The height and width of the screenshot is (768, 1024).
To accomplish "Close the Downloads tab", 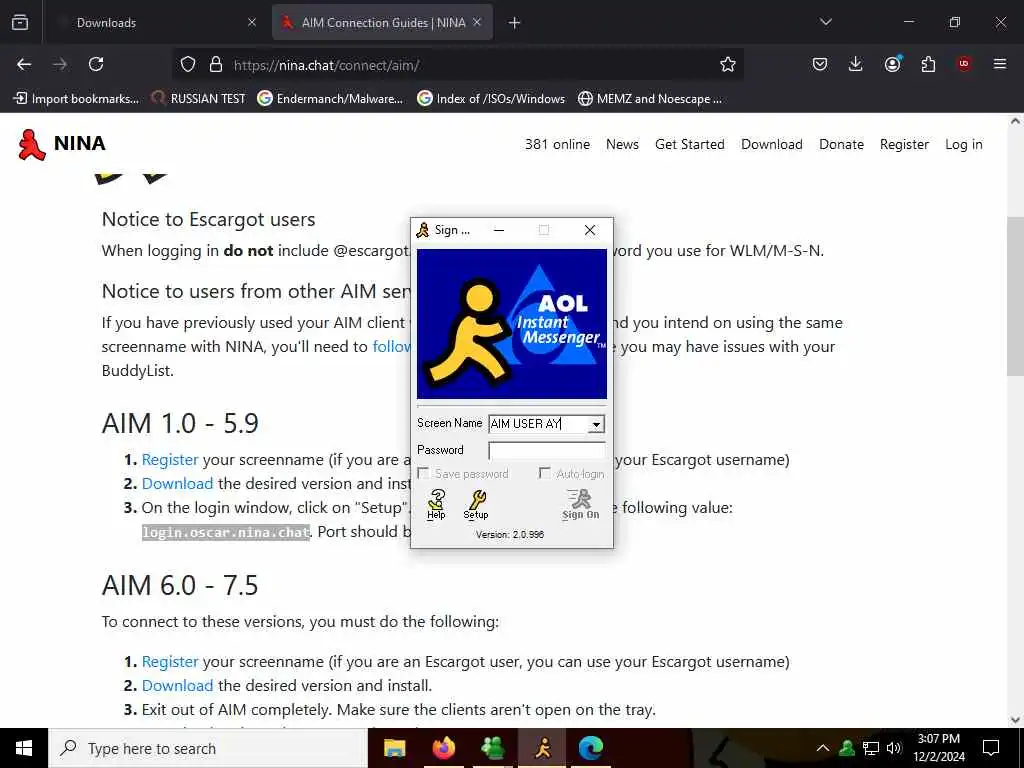I will [252, 23].
